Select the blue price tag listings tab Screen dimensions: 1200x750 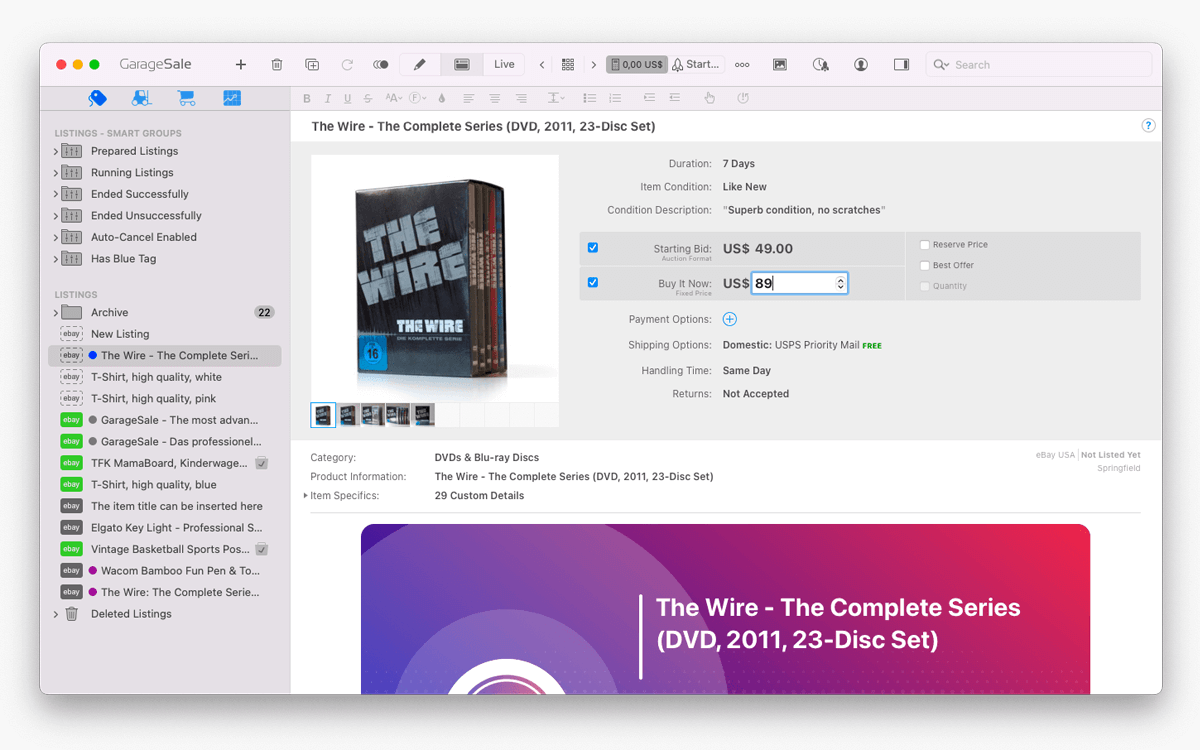(x=97, y=98)
